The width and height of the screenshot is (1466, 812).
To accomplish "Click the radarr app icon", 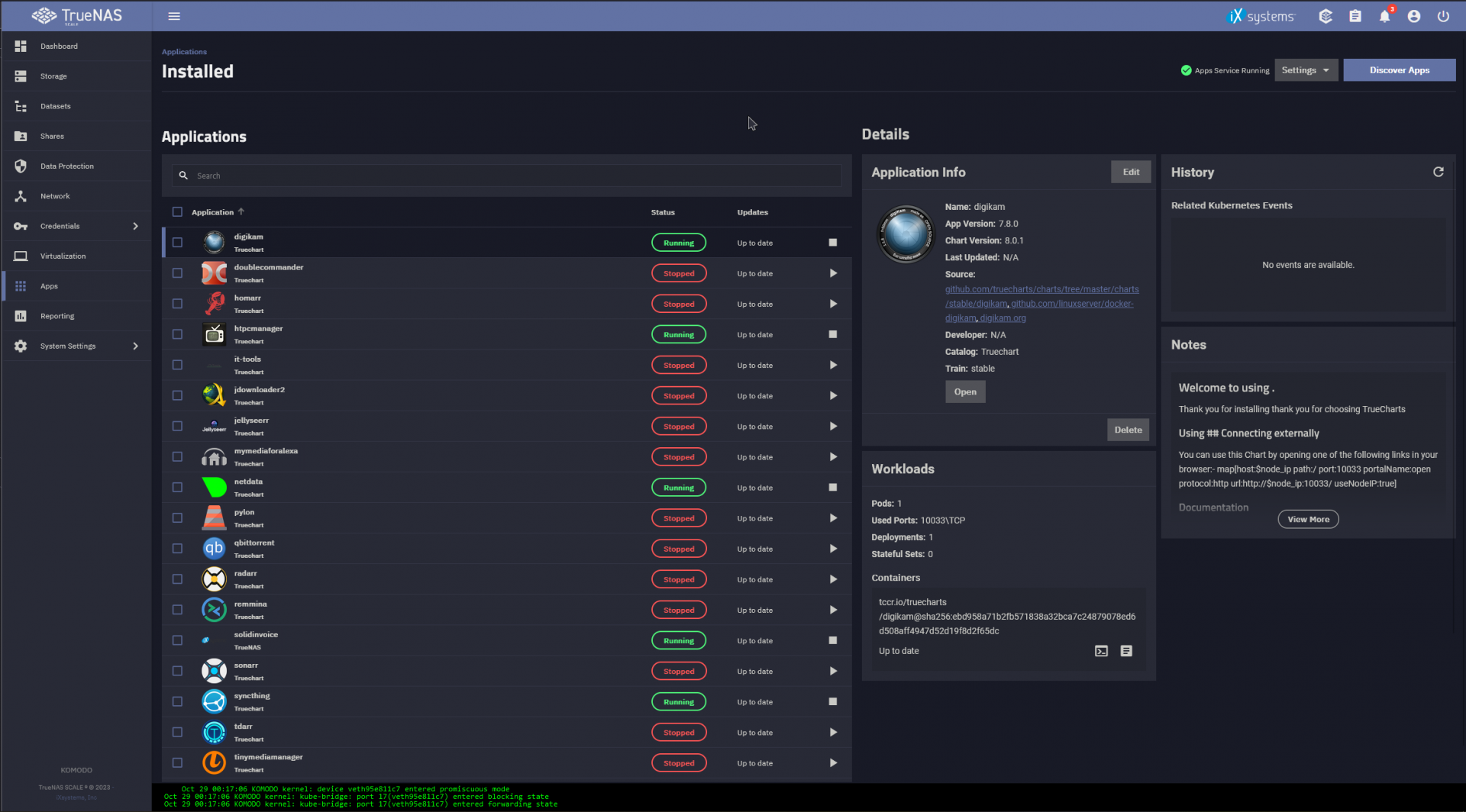I will (214, 579).
